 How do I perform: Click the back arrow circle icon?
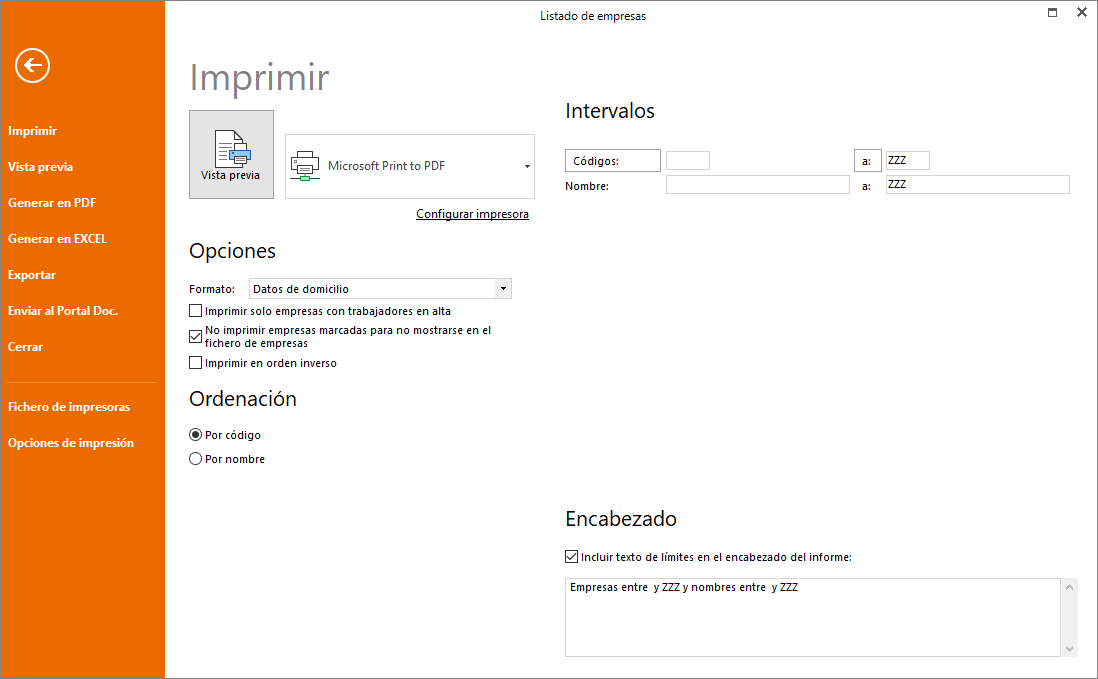pos(32,66)
